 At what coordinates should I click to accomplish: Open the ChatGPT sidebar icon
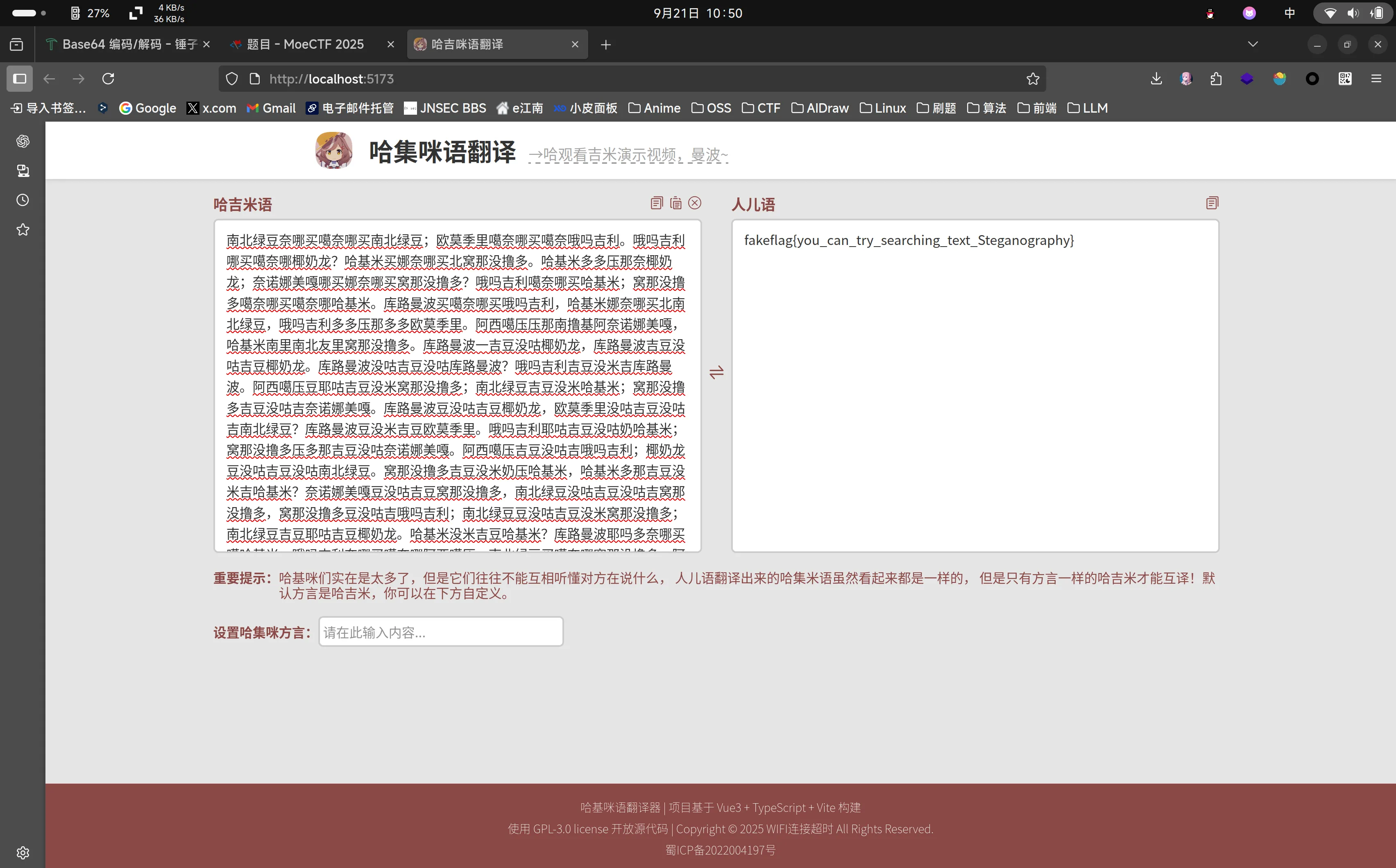click(x=23, y=141)
